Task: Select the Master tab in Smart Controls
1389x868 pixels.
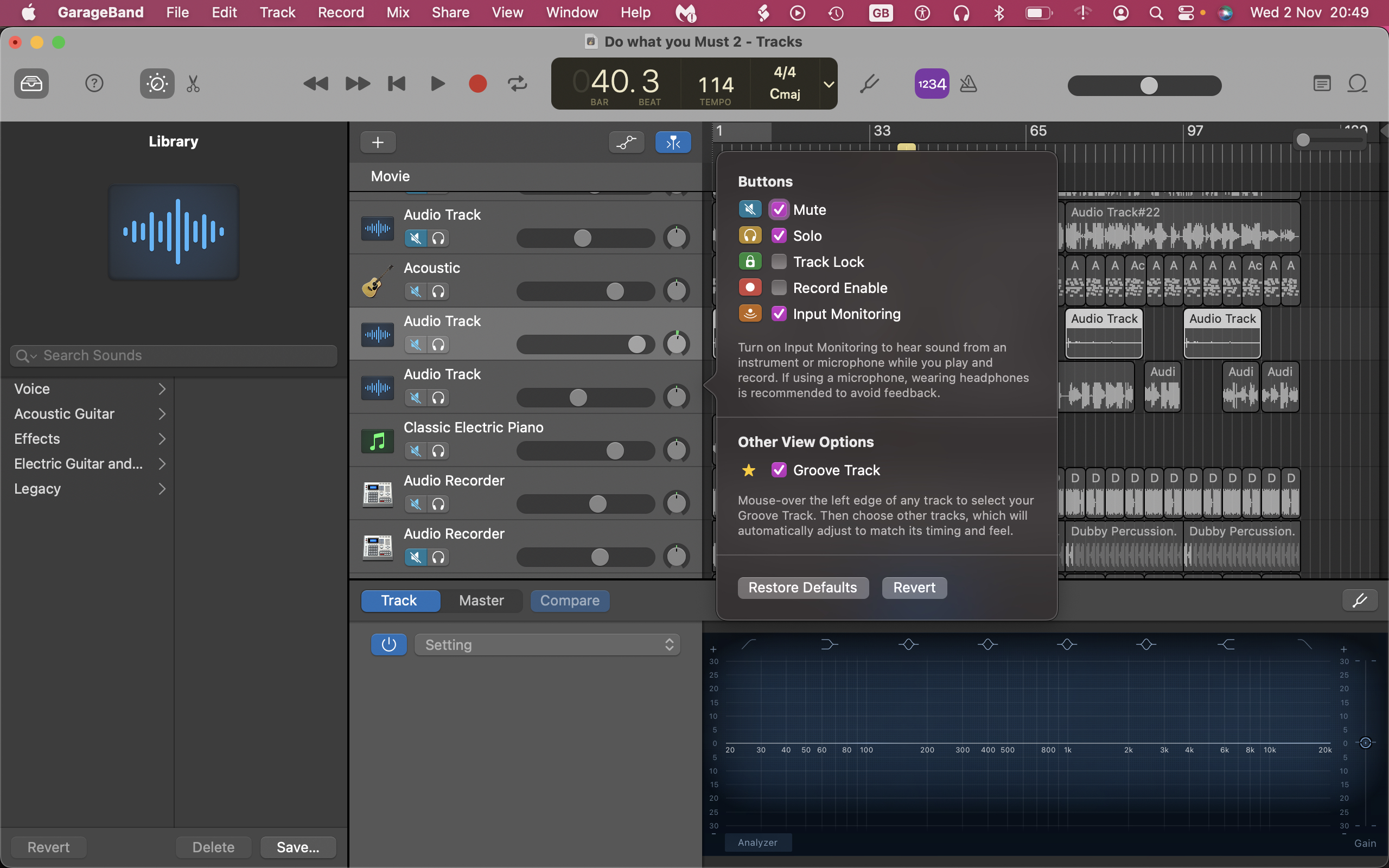Action: pos(481,600)
